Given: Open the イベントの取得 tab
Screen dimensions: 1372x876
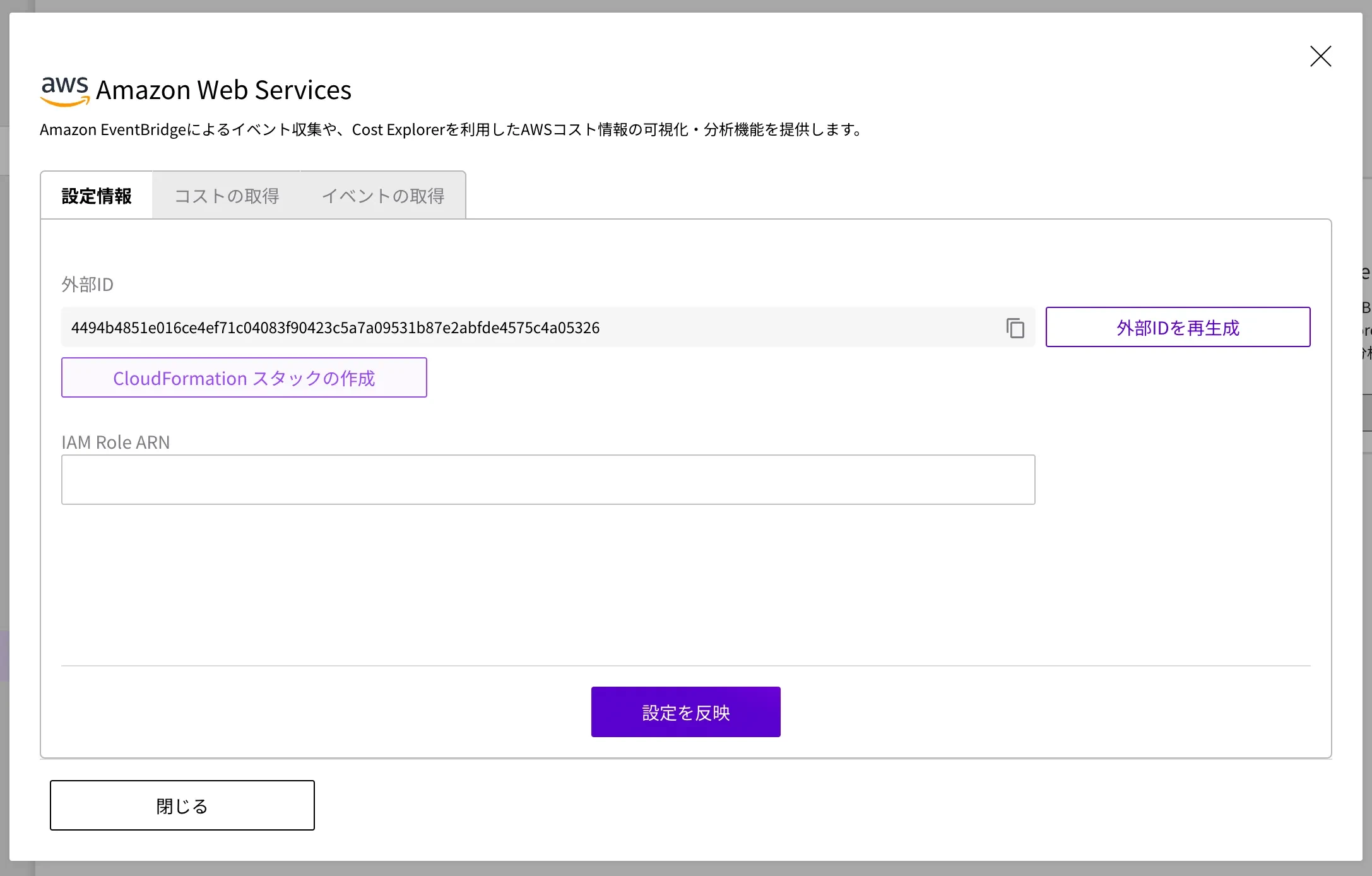Looking at the screenshot, I should tap(383, 196).
